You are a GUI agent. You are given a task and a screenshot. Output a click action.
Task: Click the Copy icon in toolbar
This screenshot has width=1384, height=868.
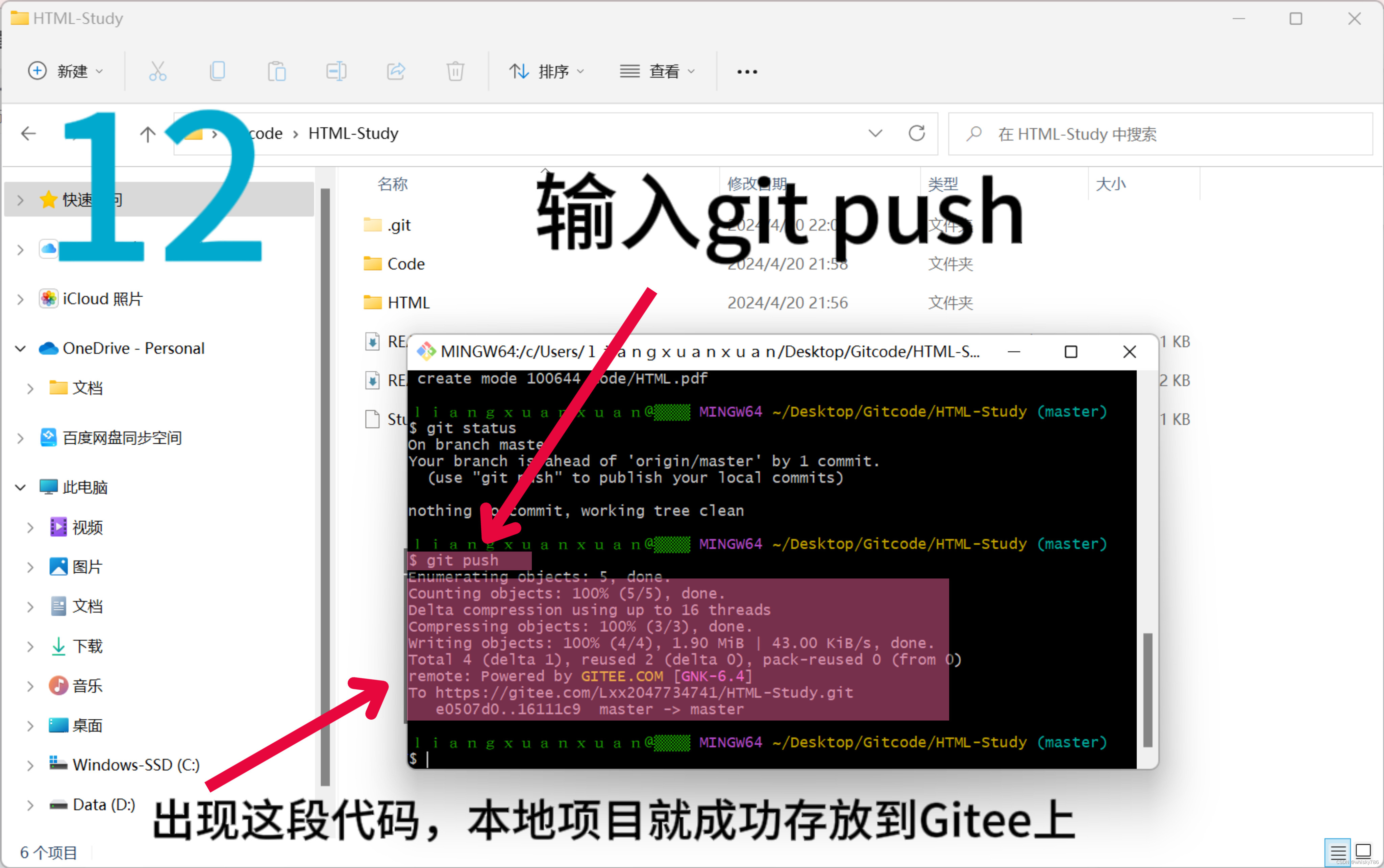(218, 71)
